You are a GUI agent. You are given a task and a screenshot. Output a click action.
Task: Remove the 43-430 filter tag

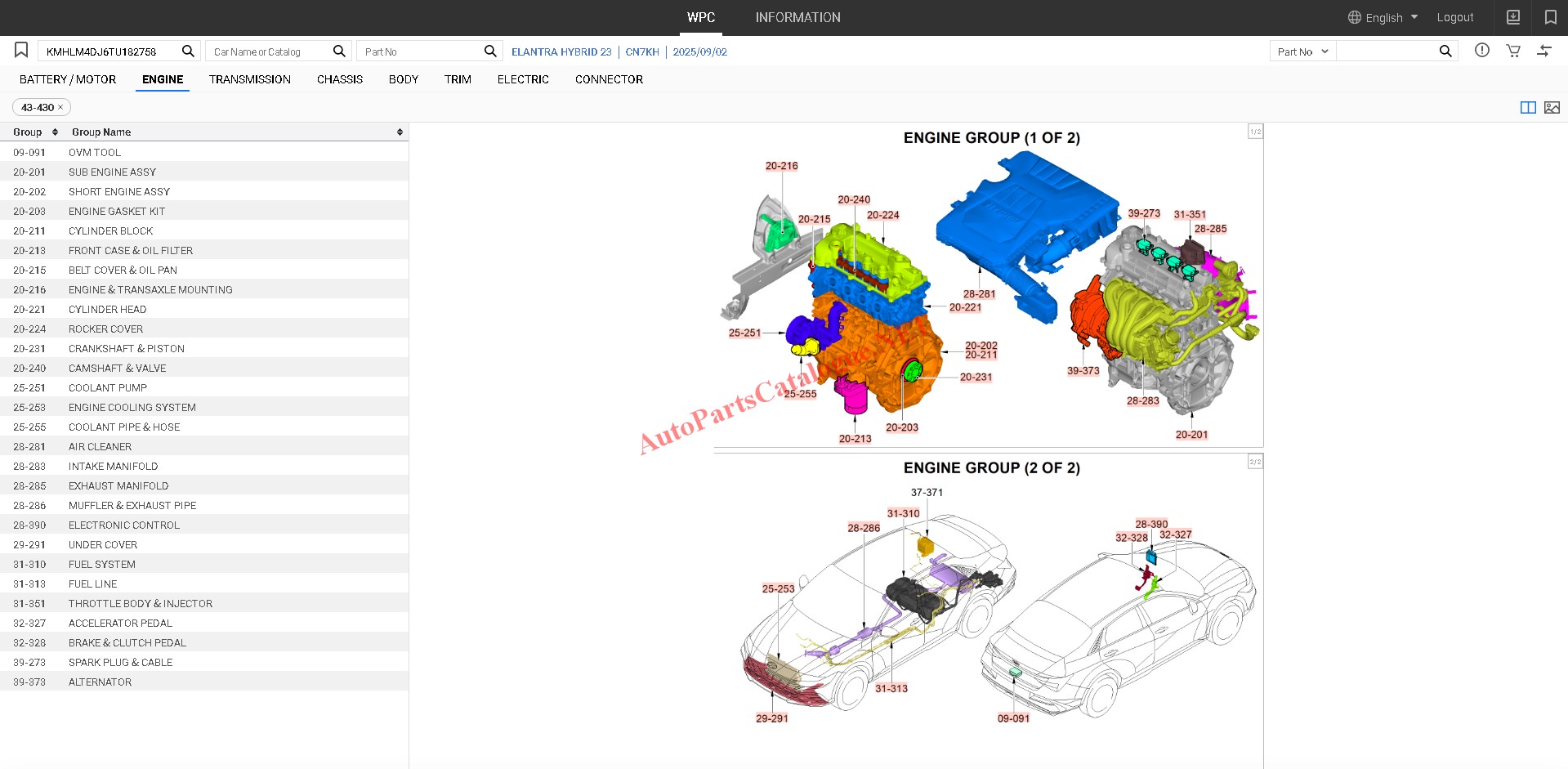tap(60, 107)
